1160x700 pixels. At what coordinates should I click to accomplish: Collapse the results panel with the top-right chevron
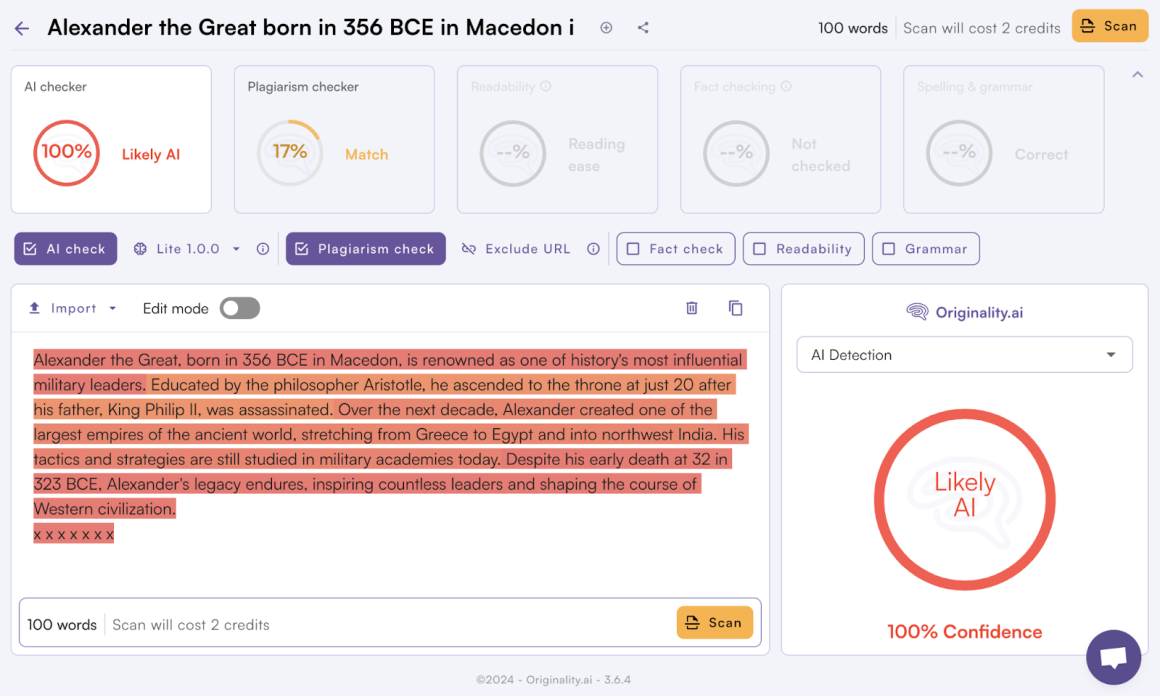[1137, 74]
